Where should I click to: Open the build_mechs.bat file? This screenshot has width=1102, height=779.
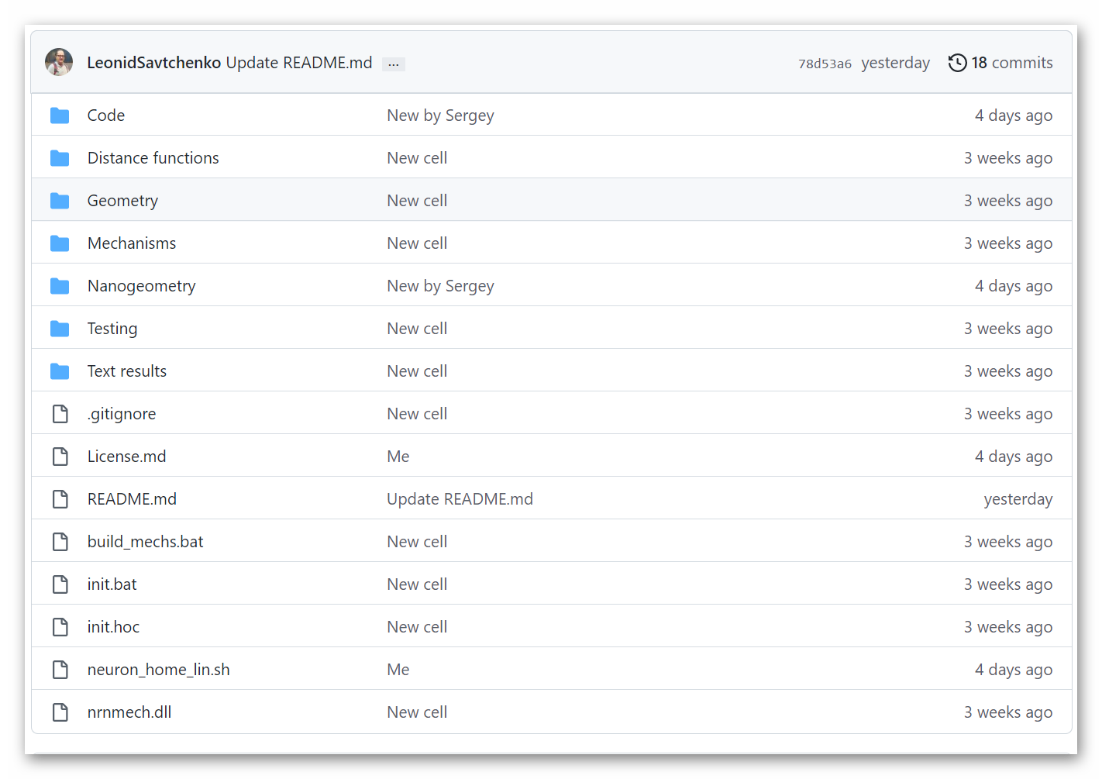(x=145, y=541)
